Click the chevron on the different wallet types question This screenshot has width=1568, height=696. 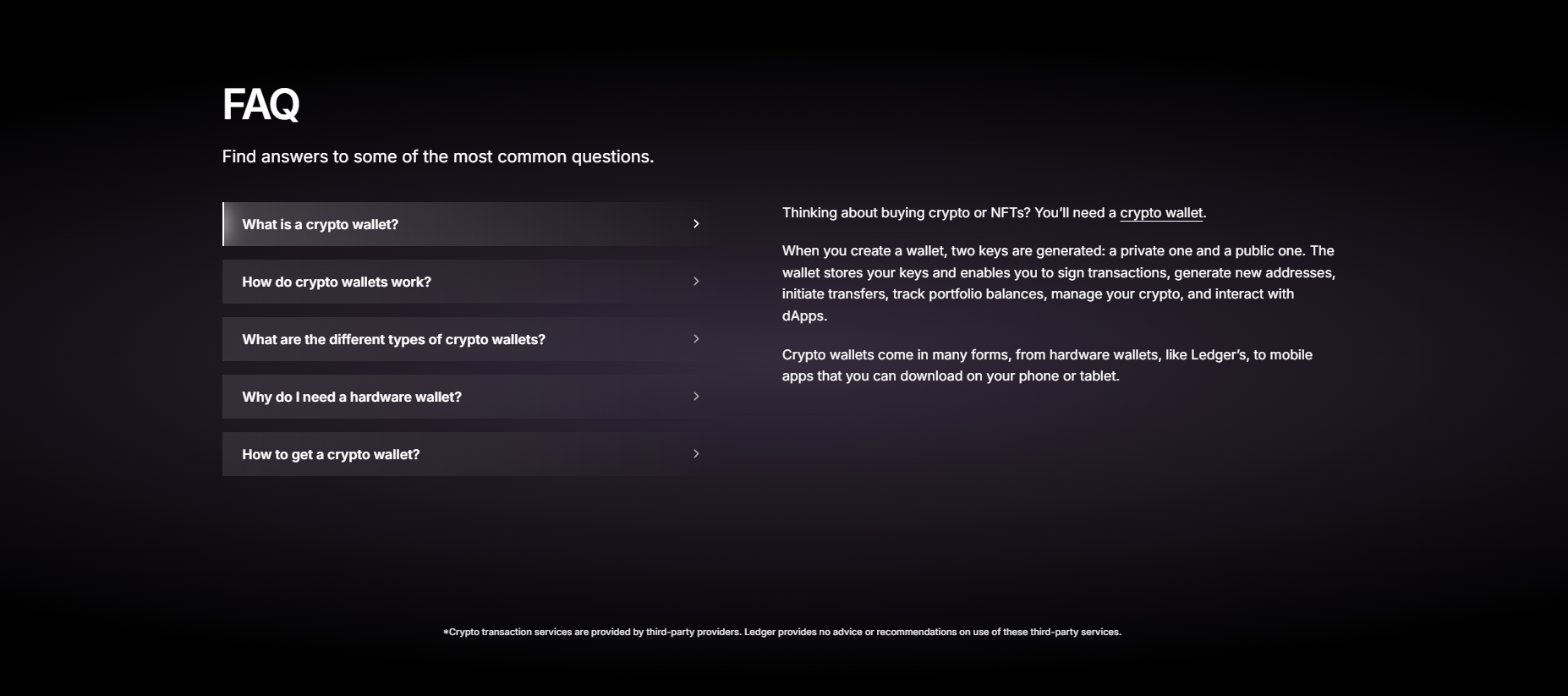point(696,339)
